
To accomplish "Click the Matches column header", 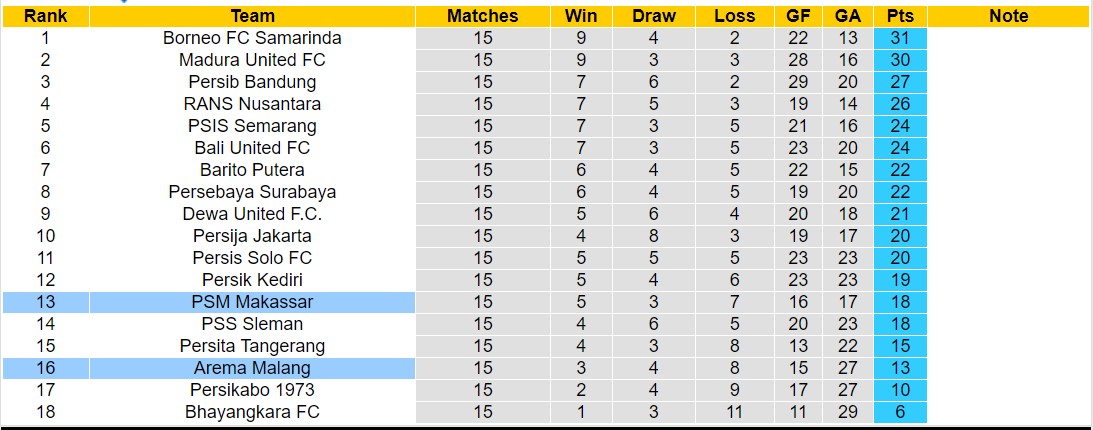I will click(x=482, y=16).
